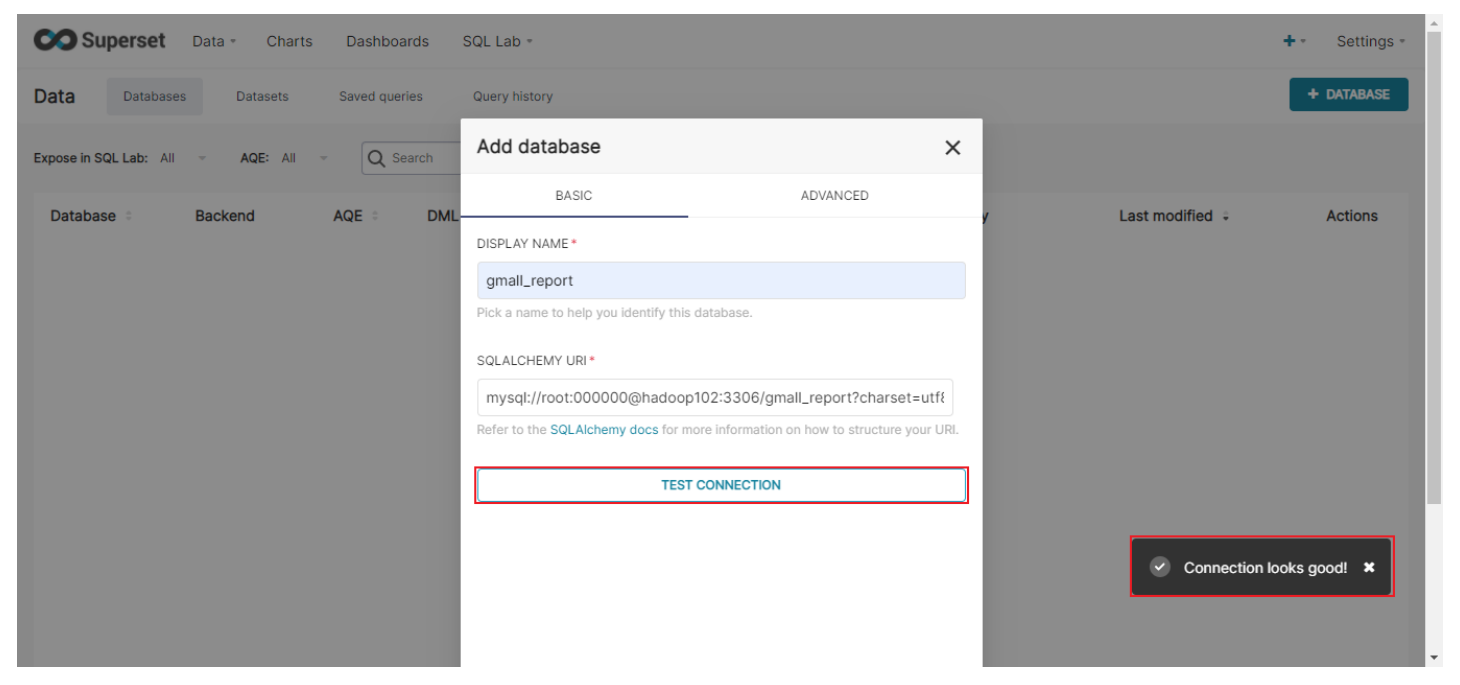Viewport: 1460px width, 685px height.
Task: Expand the SQL Lab menu
Action: click(497, 41)
